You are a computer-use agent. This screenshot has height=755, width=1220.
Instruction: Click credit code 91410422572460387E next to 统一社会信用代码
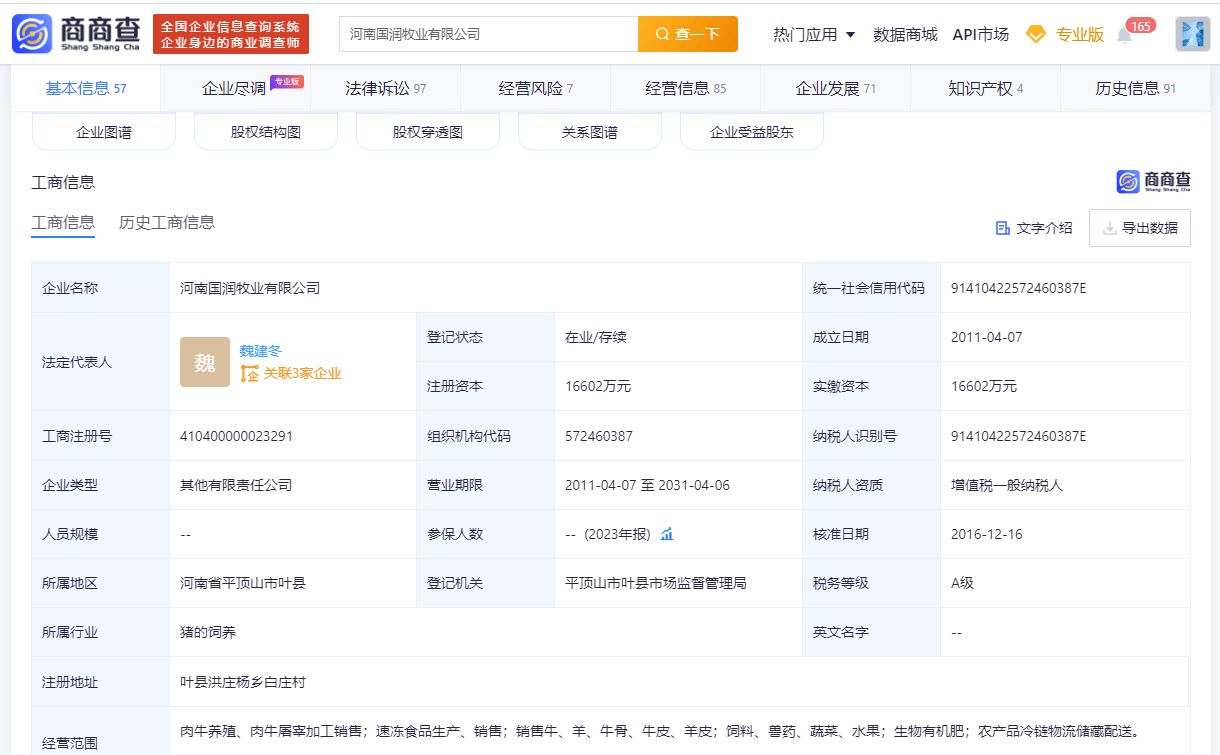[1018, 288]
